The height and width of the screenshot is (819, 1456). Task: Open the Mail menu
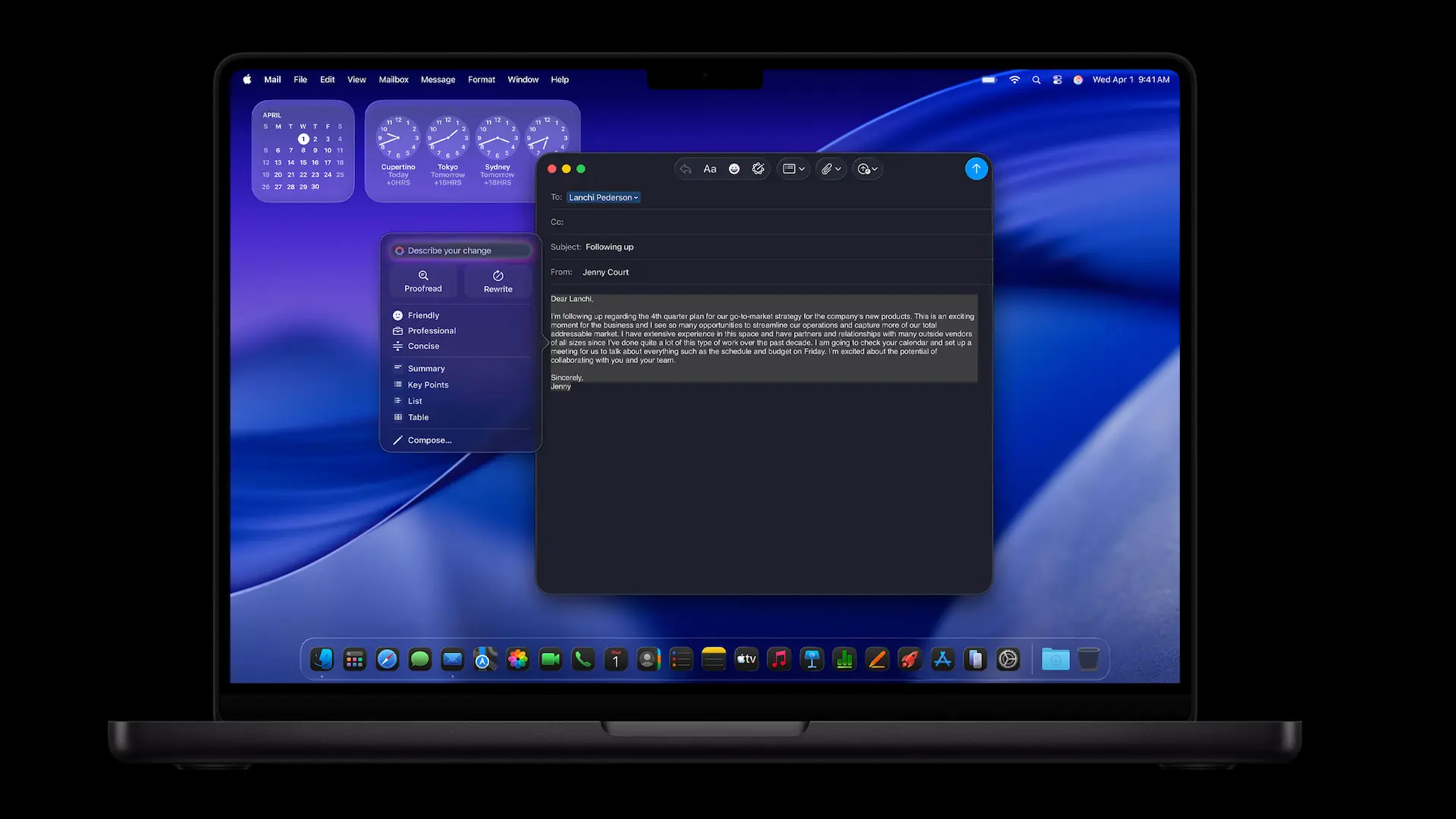click(x=272, y=80)
